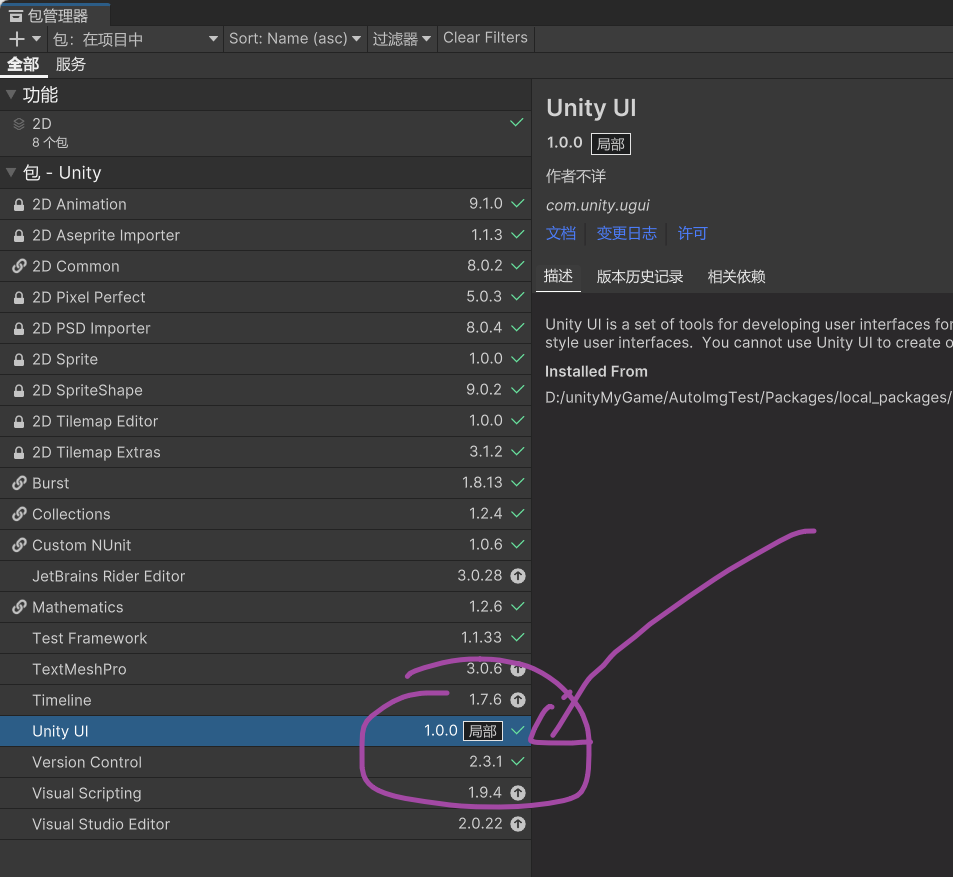Select the Version Control package row
953x877 pixels.
coord(265,762)
